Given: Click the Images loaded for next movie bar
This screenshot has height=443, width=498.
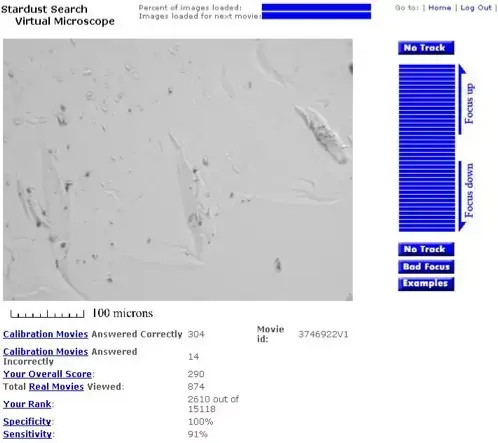Looking at the screenshot, I should pyautogui.click(x=316, y=15).
